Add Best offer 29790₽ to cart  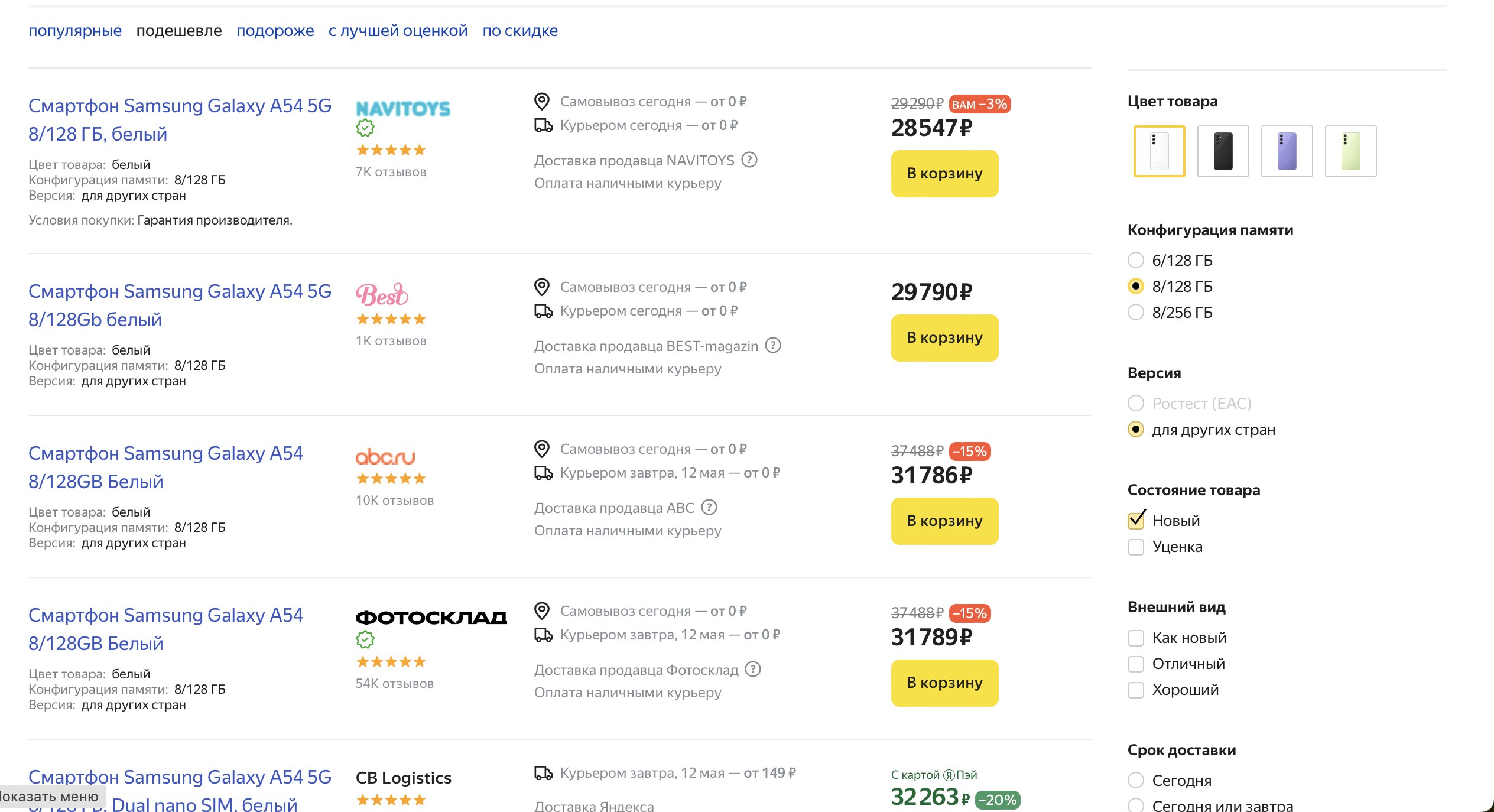tap(944, 338)
